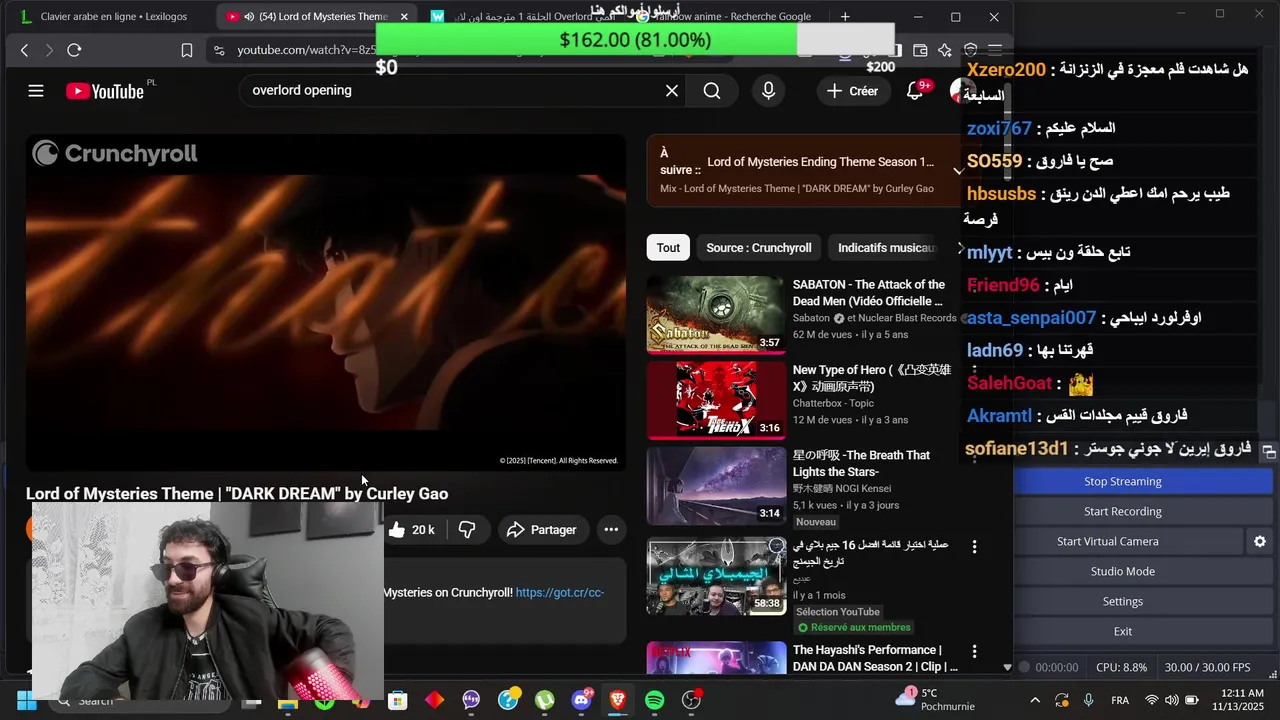This screenshot has height=720, width=1280.
Task: Adjust the volume via speaker tray icon
Action: 1172,700
